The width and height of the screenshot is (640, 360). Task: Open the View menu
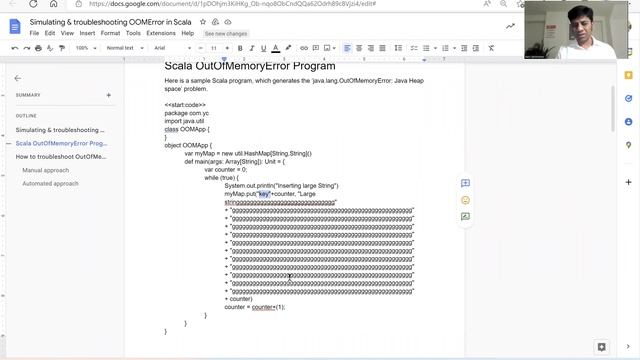click(67, 33)
